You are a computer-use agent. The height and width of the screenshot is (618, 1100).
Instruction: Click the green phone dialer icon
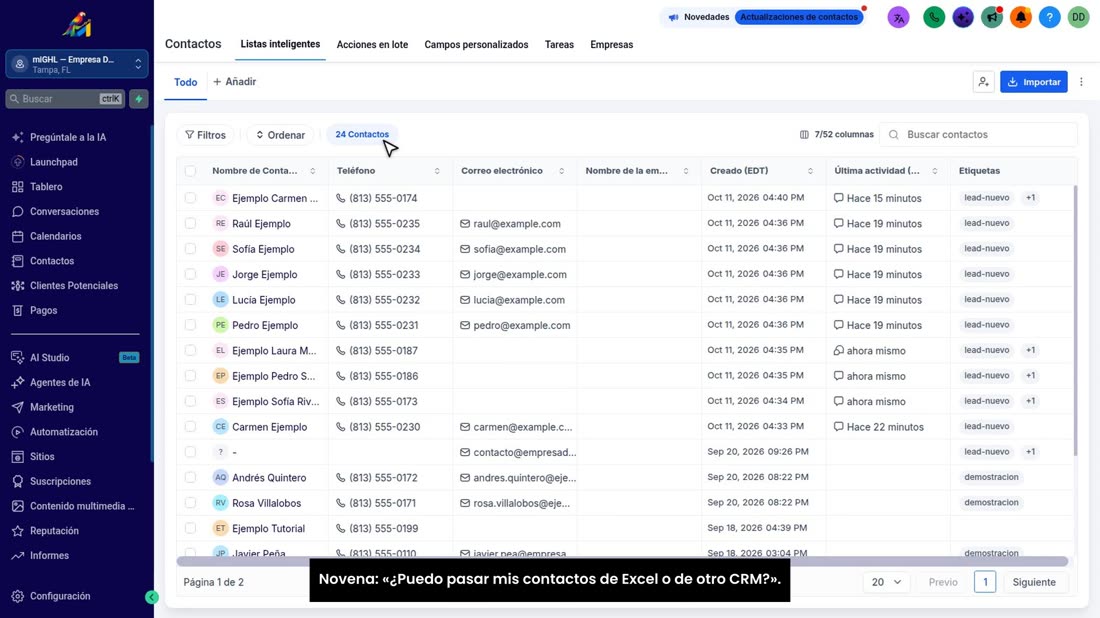pyautogui.click(x=934, y=17)
